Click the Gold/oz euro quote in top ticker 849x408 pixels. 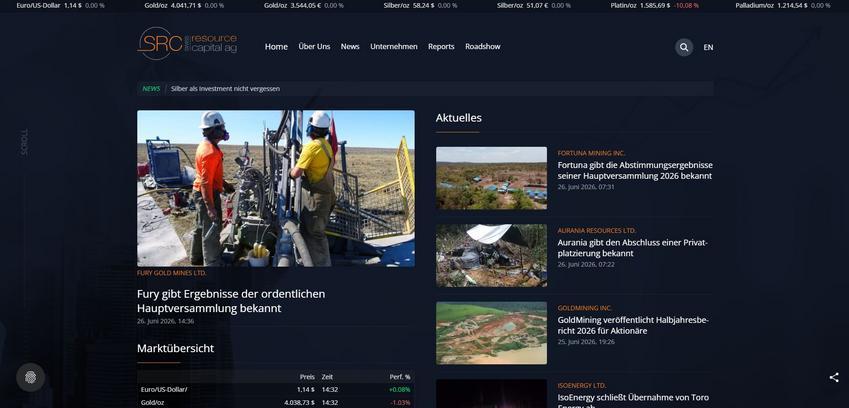(x=304, y=5)
